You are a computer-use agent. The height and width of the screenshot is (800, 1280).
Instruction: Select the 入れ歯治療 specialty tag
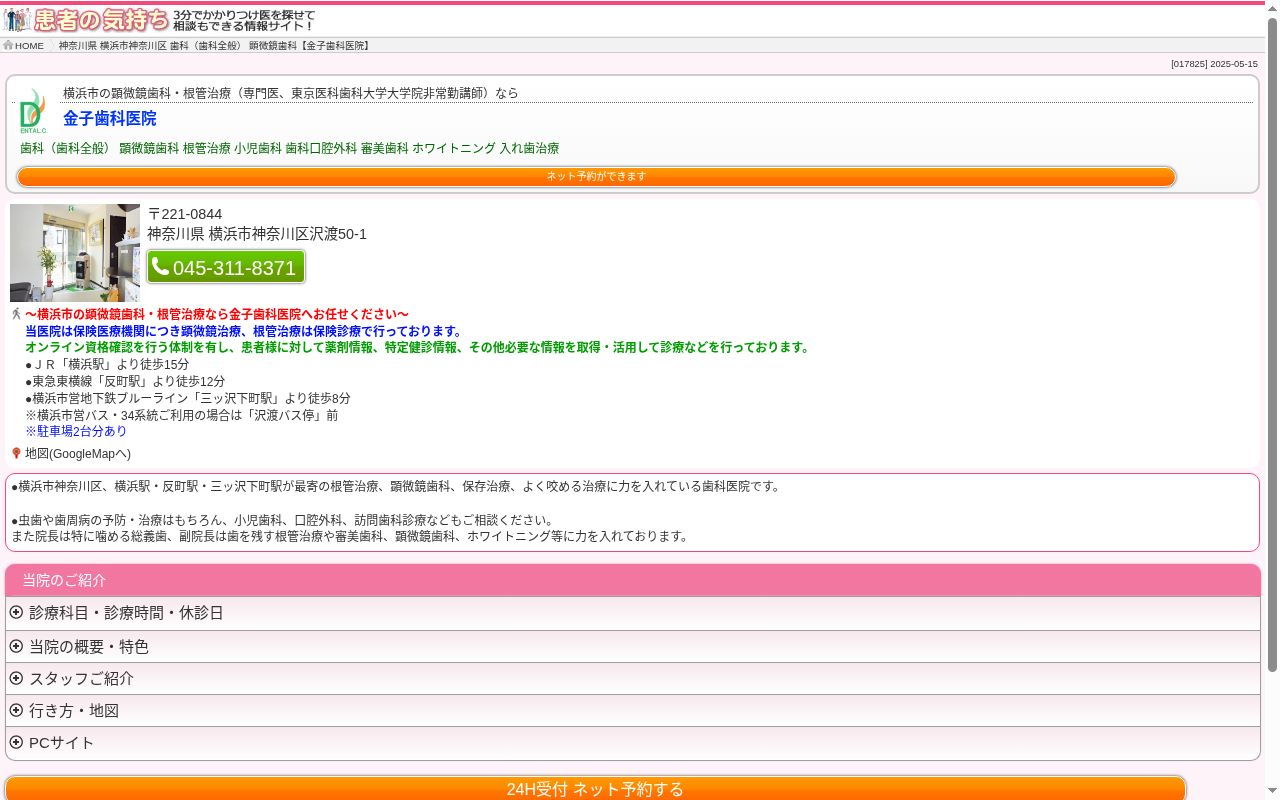click(530, 148)
